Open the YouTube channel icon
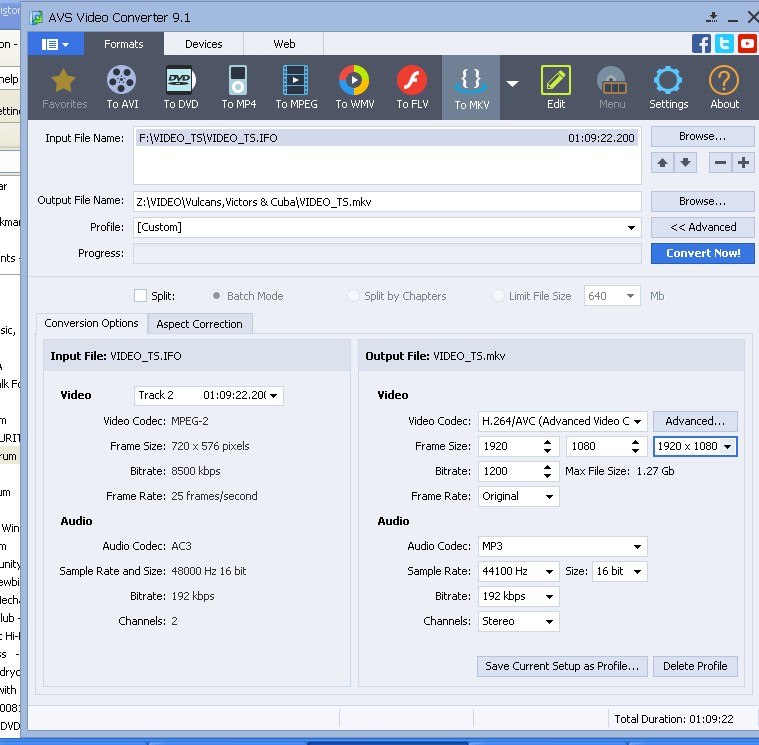 point(747,44)
